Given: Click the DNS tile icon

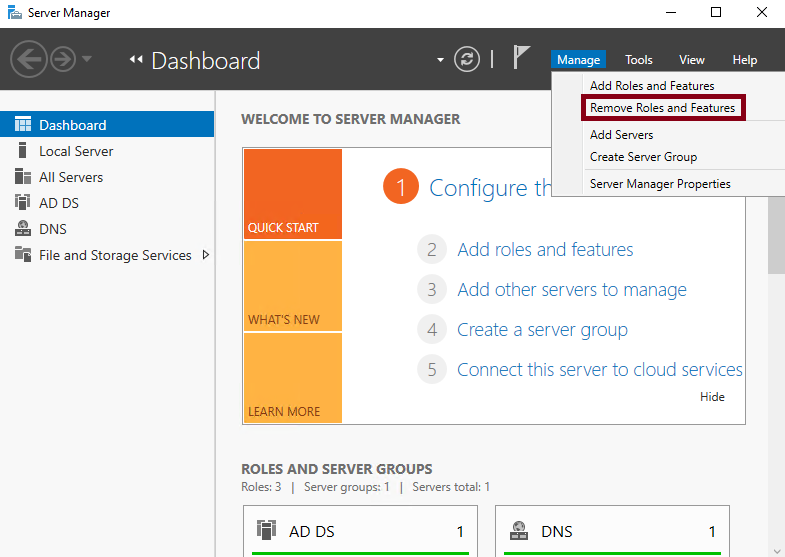Looking at the screenshot, I should pyautogui.click(x=519, y=530).
